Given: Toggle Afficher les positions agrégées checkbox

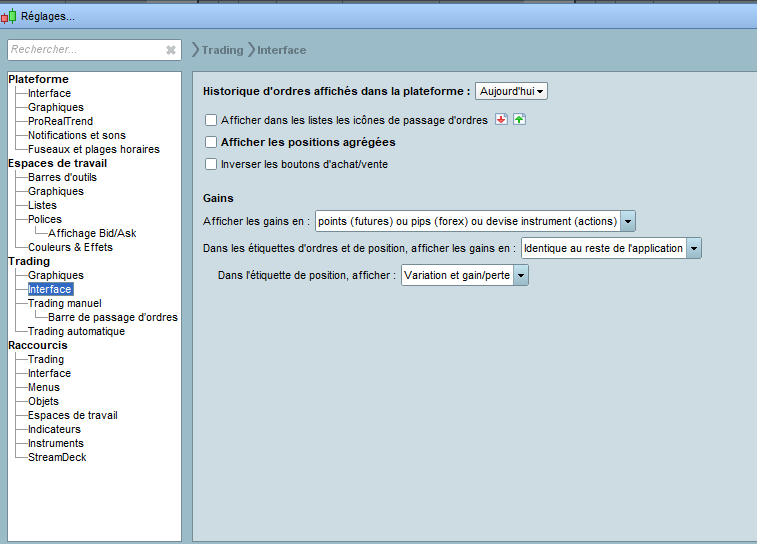Looking at the screenshot, I should tap(210, 142).
